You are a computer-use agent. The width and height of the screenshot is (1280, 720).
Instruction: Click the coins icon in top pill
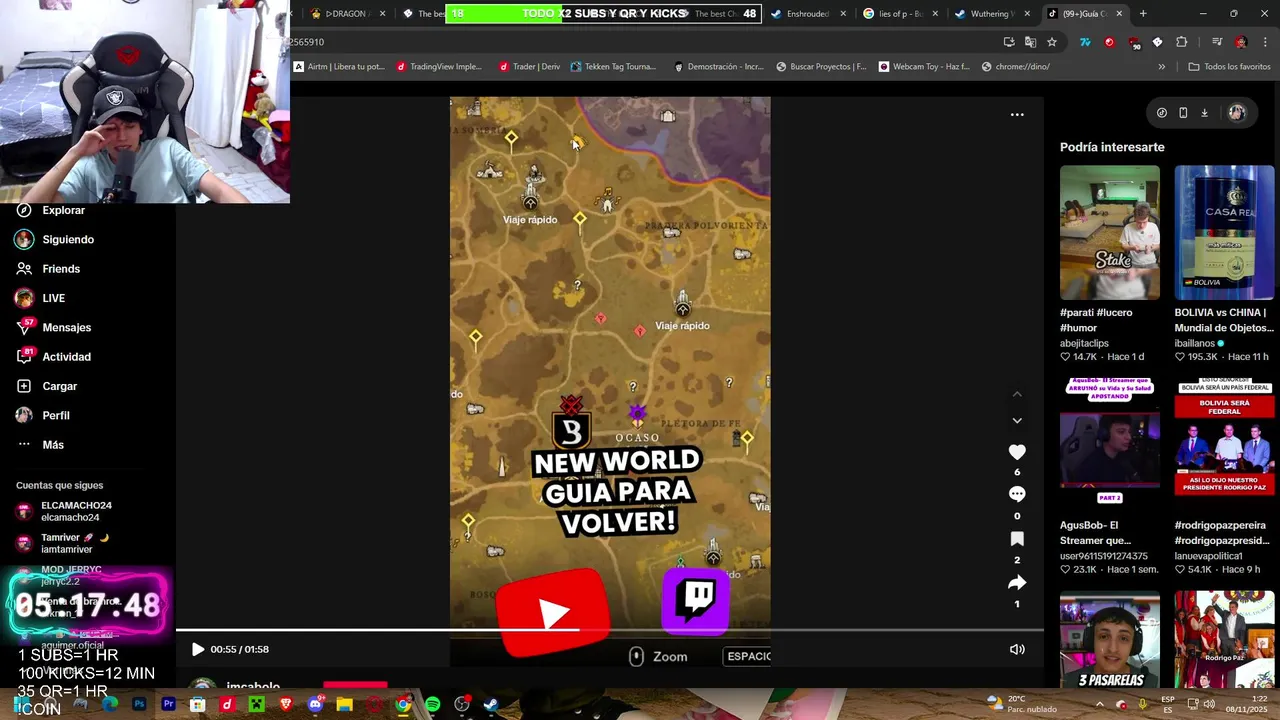pos(1161,113)
